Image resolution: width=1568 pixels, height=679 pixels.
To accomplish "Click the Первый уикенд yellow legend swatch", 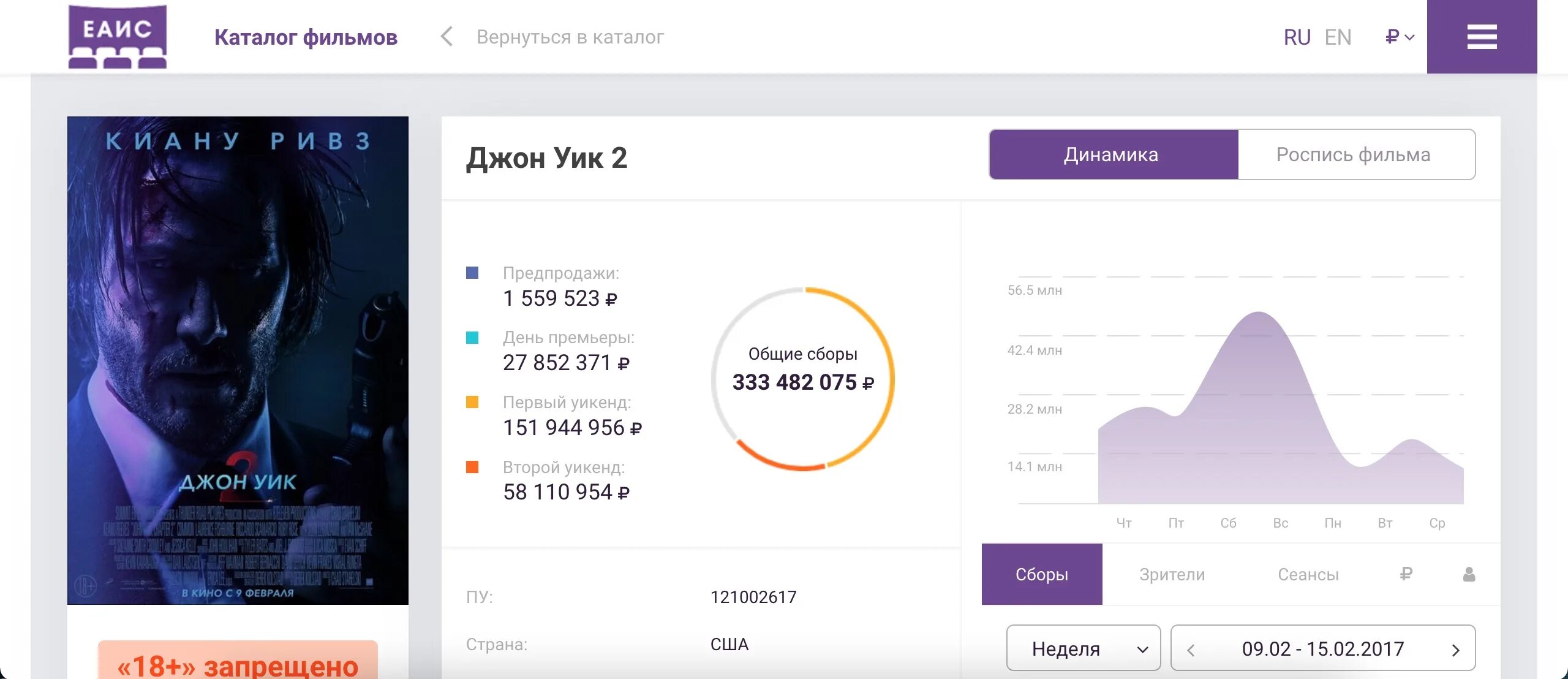I will (472, 402).
